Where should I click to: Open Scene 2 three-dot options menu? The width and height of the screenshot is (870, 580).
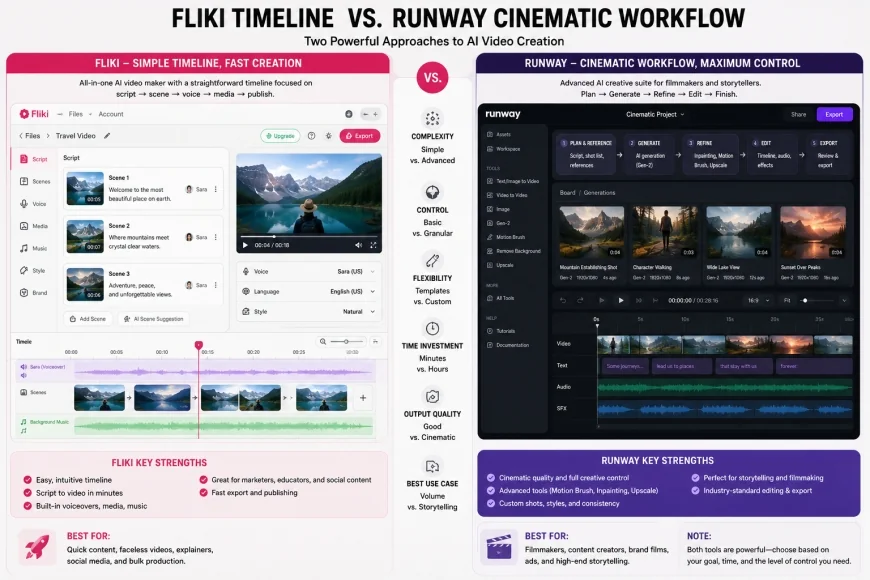(x=215, y=237)
